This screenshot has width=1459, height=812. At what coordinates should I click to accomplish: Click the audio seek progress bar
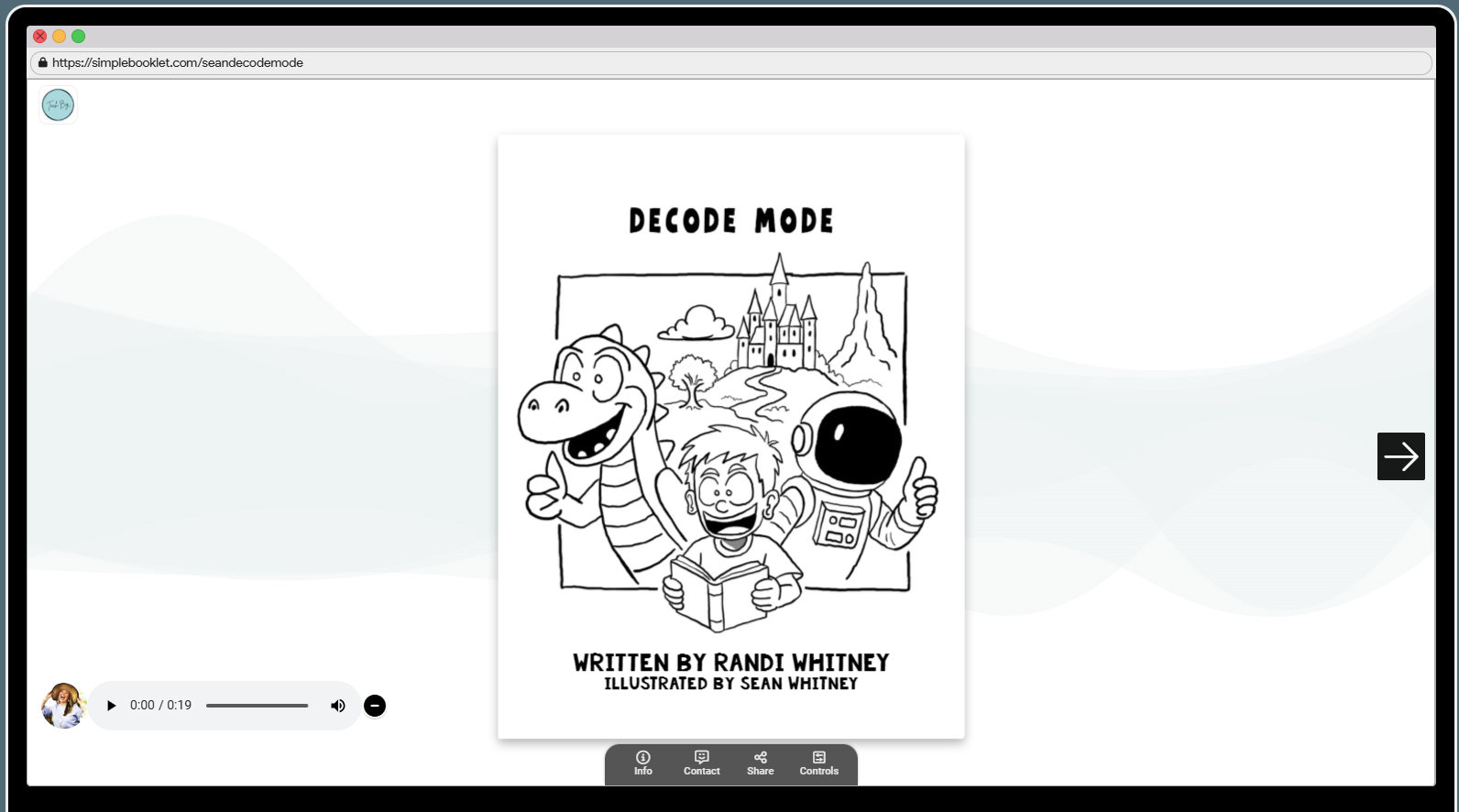point(257,706)
